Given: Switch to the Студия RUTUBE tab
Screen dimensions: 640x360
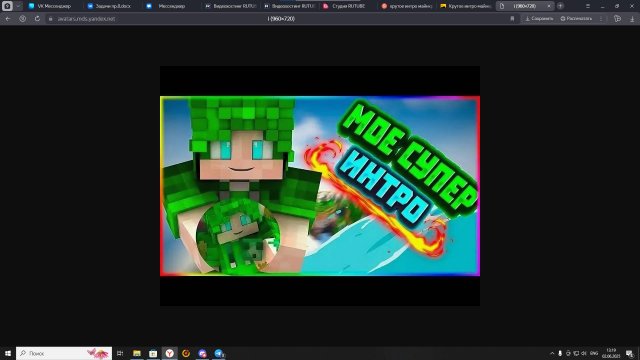Looking at the screenshot, I should tap(349, 6).
